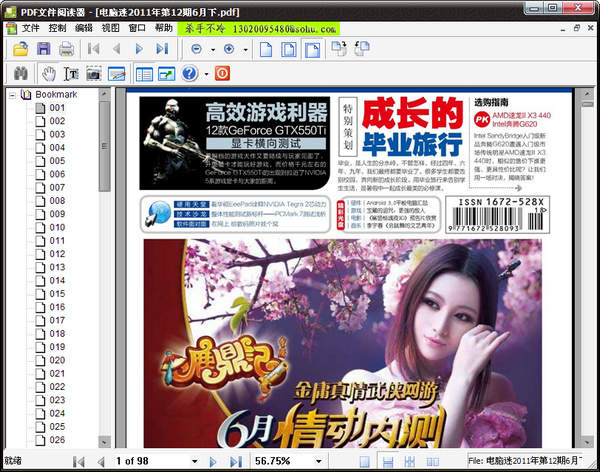Open the 视图 menu
This screenshot has width=600, height=472.
pyautogui.click(x=111, y=27)
